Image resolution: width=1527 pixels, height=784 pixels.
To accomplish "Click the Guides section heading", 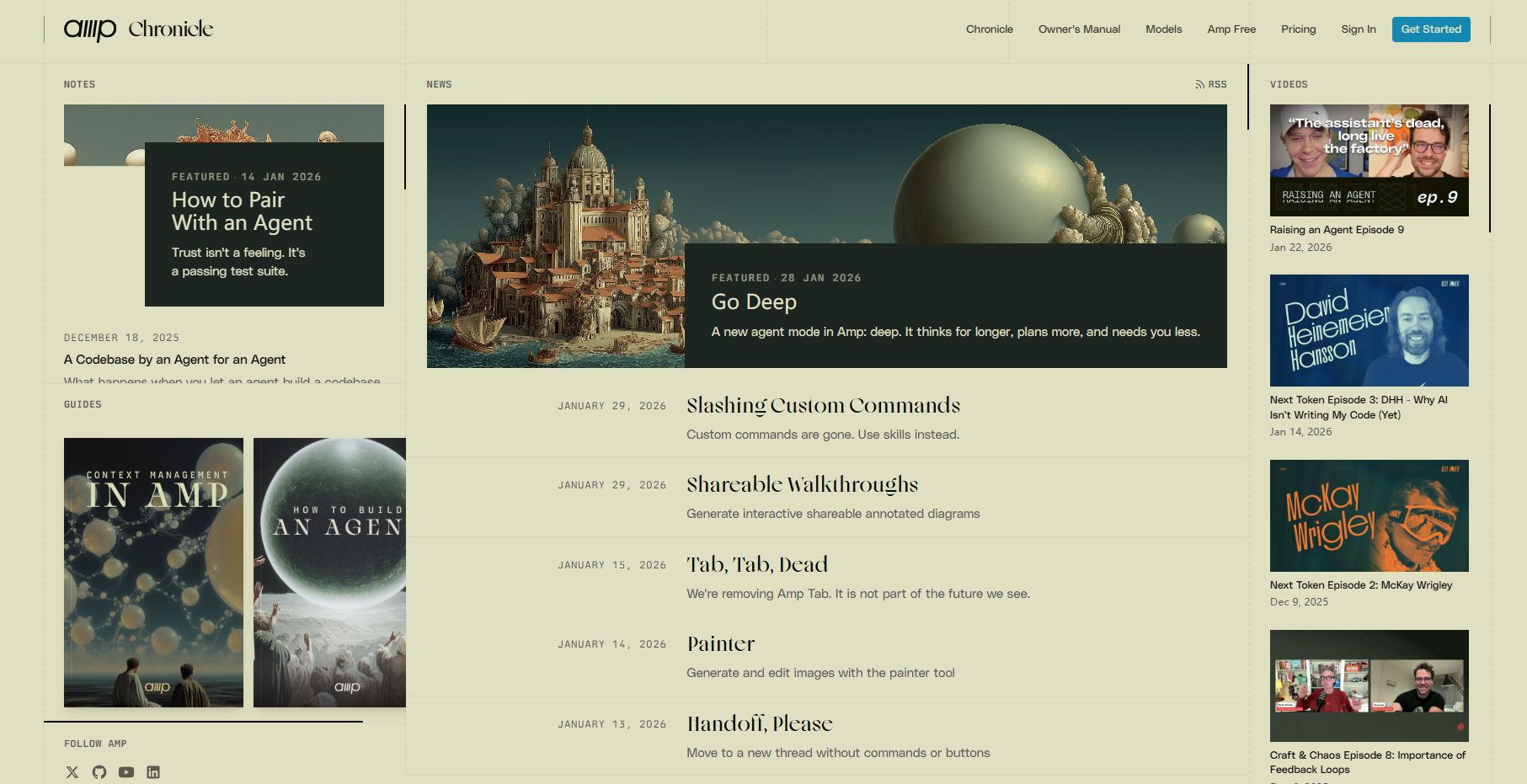I will click(83, 404).
